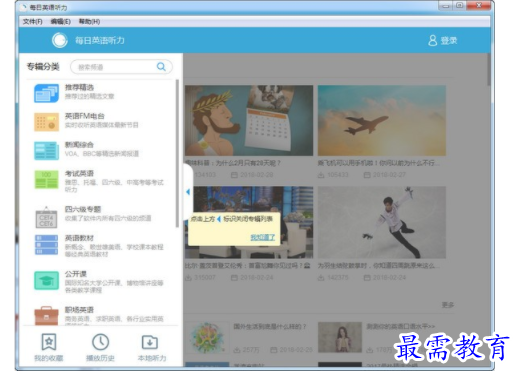Click the 更多 more link
Screen dimensions: 518x379
click(x=448, y=305)
